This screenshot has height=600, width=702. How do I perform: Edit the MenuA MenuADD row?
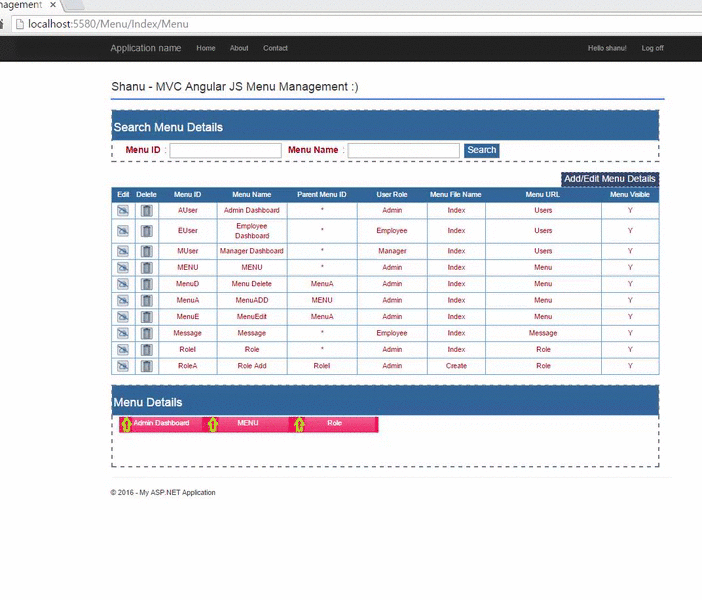tap(123, 300)
